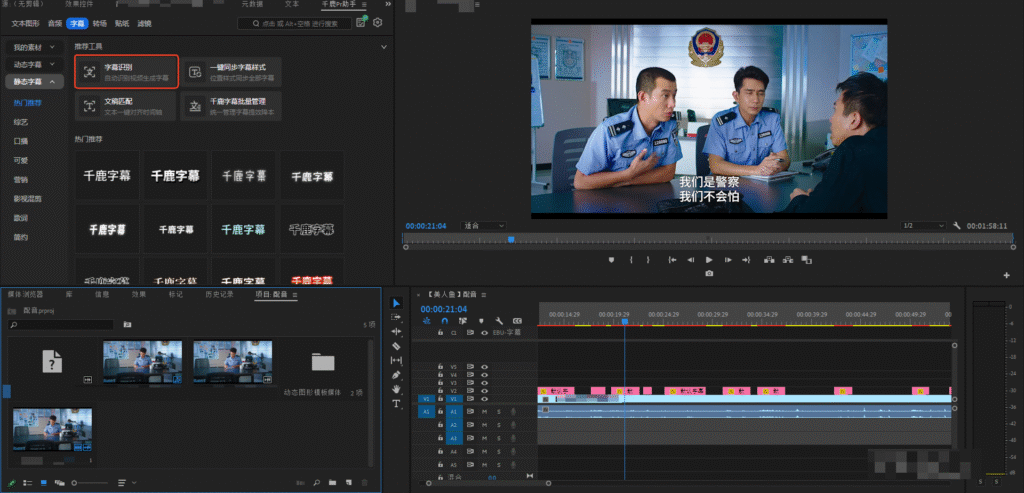Toggle visibility eye of track V1
This screenshot has height=493, width=1024.
click(484, 399)
